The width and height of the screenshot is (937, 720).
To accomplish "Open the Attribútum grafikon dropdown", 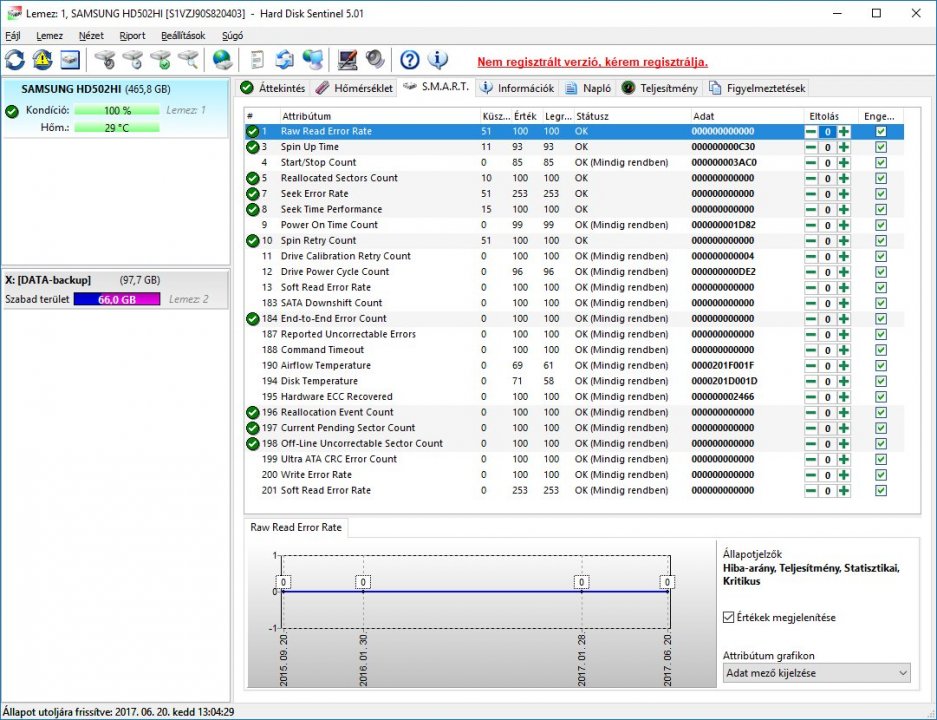I will 816,674.
